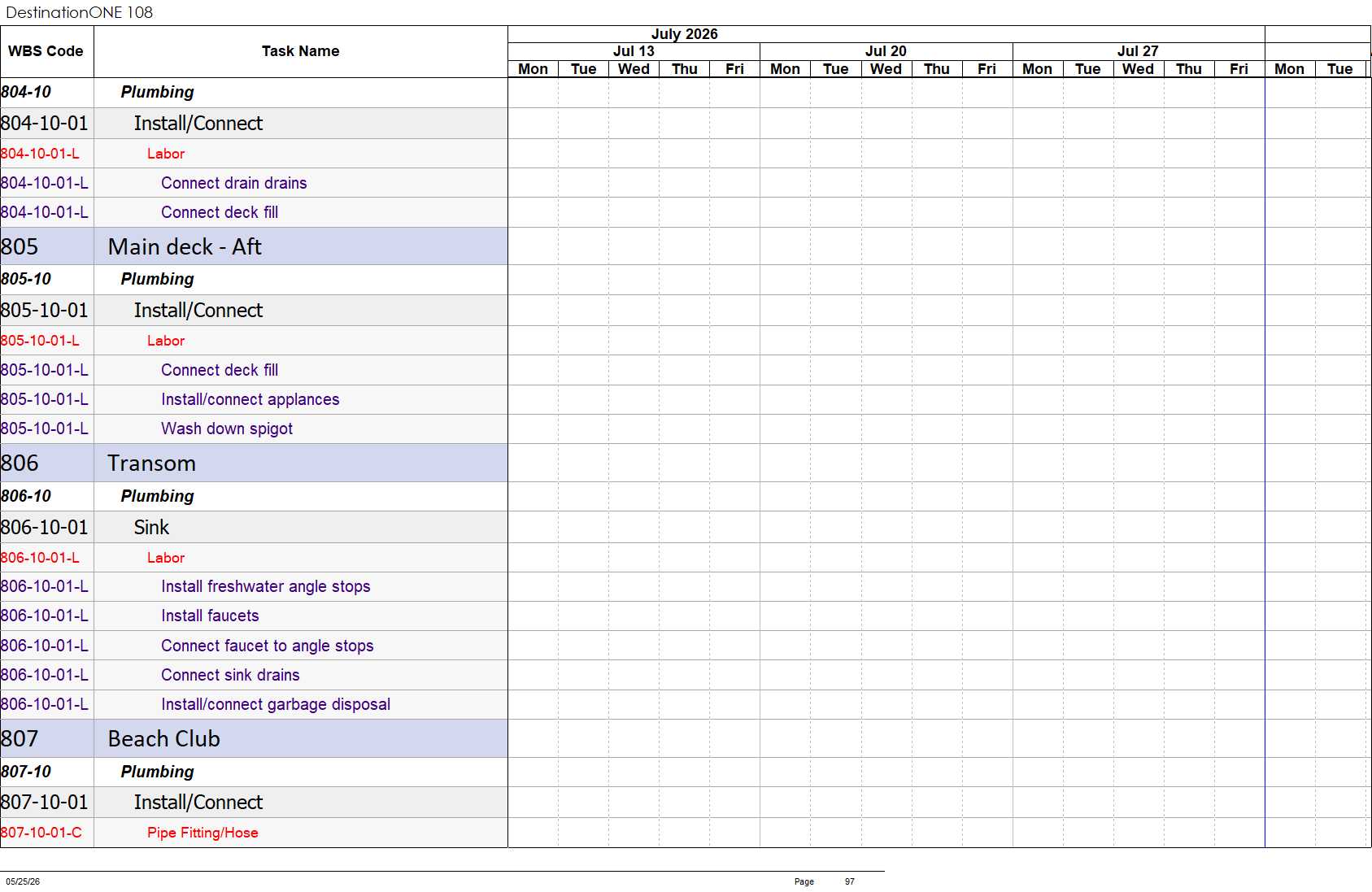Select the Plumbing row under 804-10
The height and width of the screenshot is (892, 1372).
tap(301, 92)
